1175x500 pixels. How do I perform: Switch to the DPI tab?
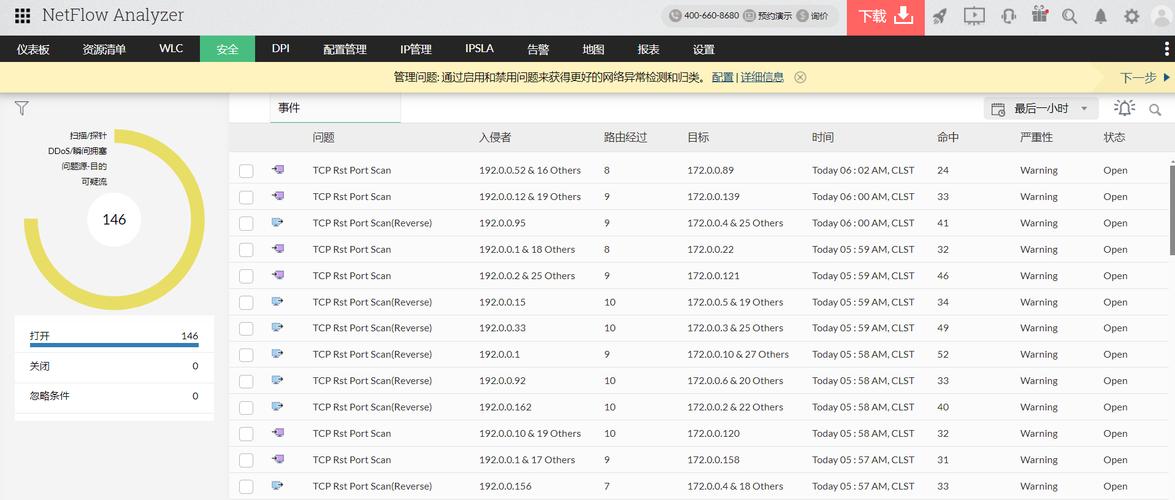click(280, 48)
